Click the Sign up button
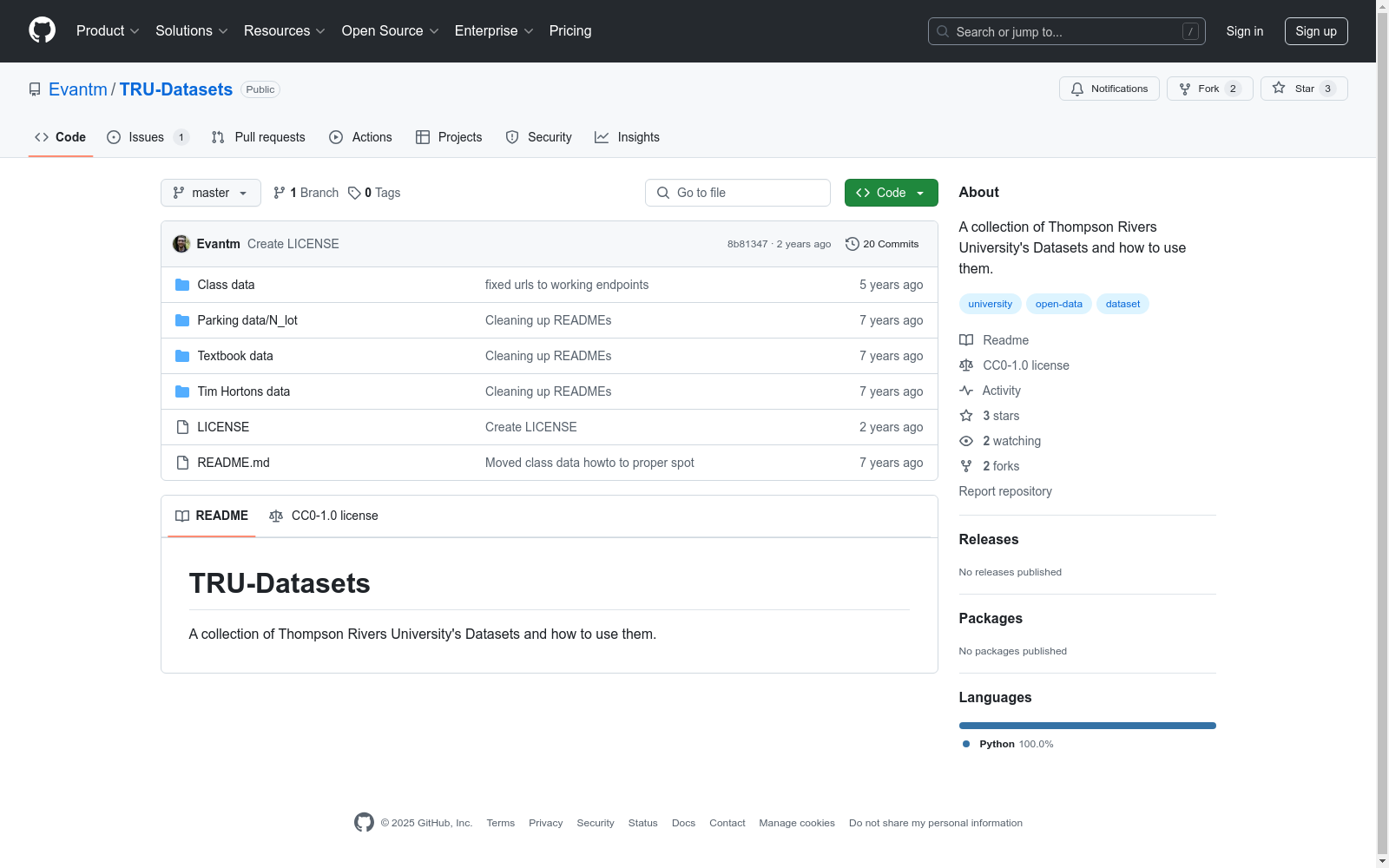1389x868 pixels. 1316,31
